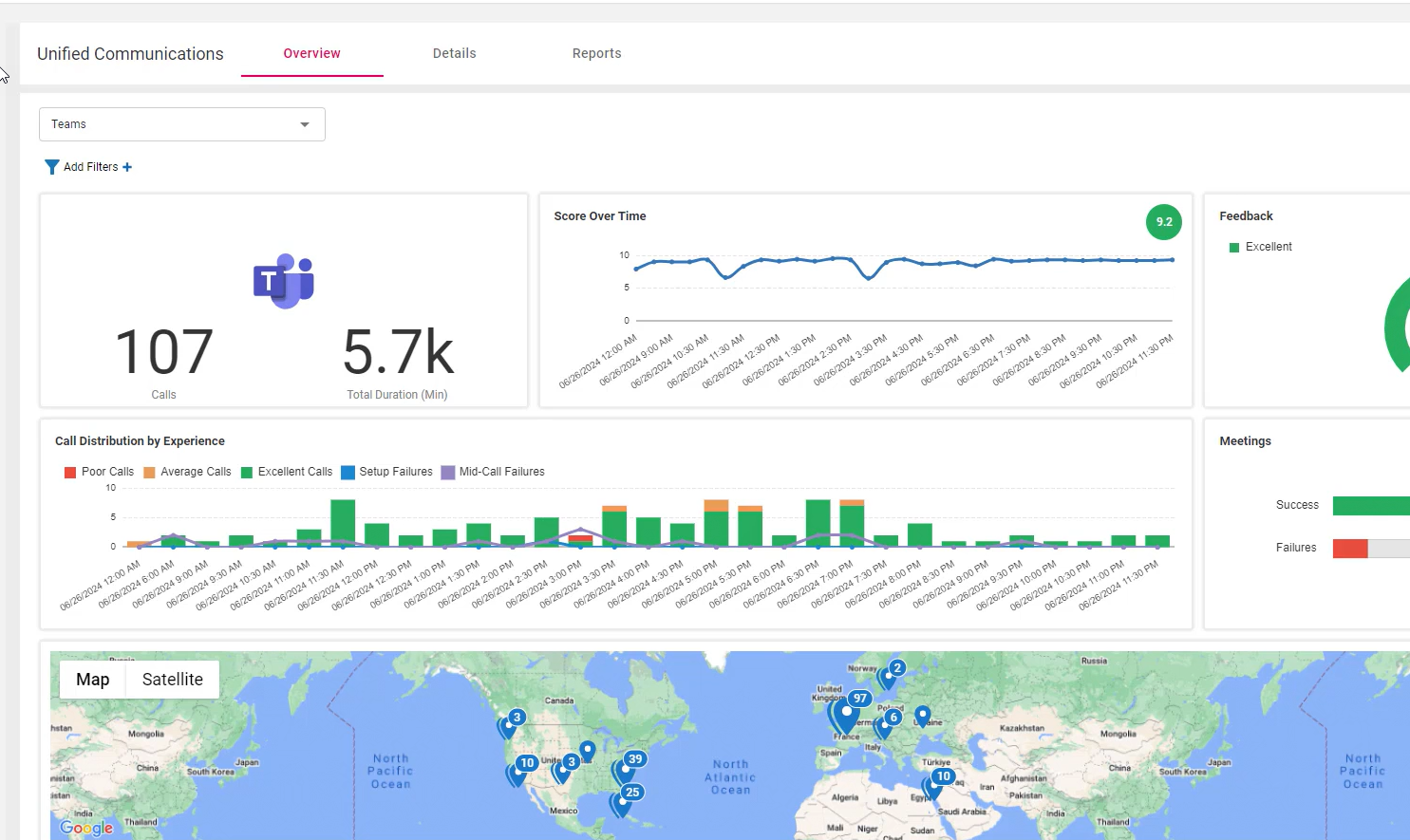Click the red Failures meetings bar
The width and height of the screenshot is (1410, 840).
tap(1350, 548)
